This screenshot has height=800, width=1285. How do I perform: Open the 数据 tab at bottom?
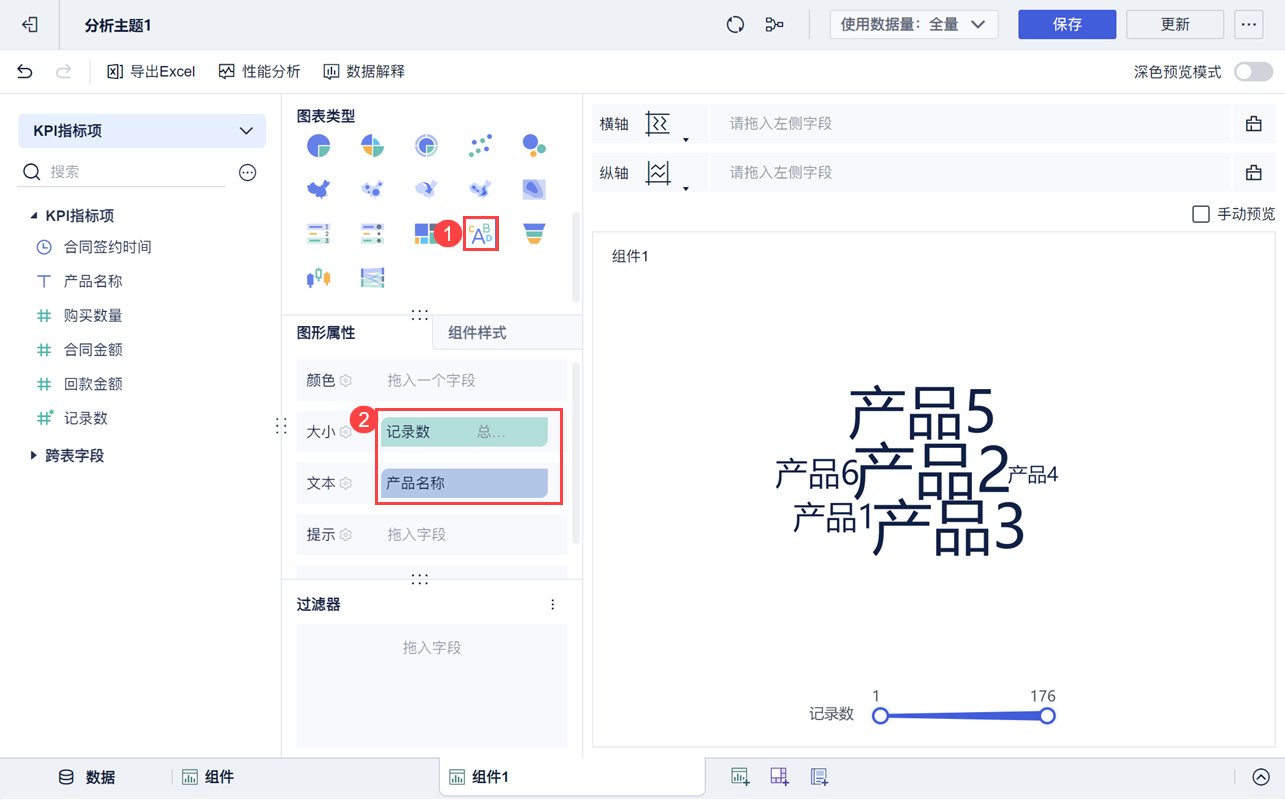coord(86,777)
